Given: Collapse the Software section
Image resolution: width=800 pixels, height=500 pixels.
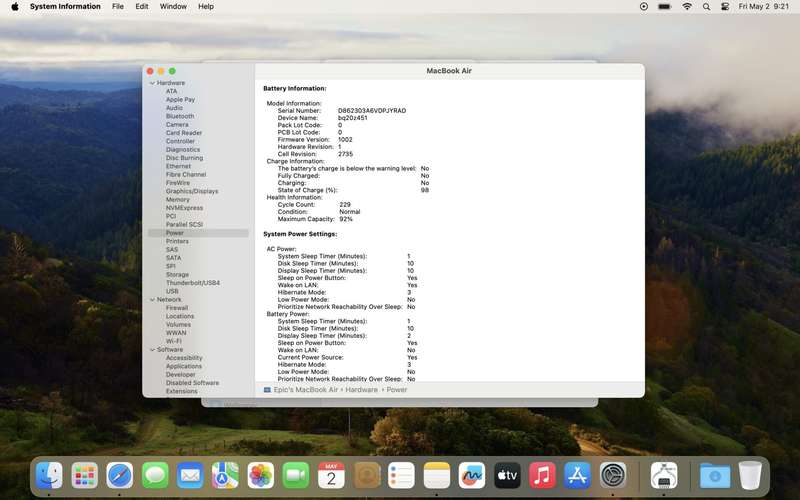Looking at the screenshot, I should click(x=152, y=349).
